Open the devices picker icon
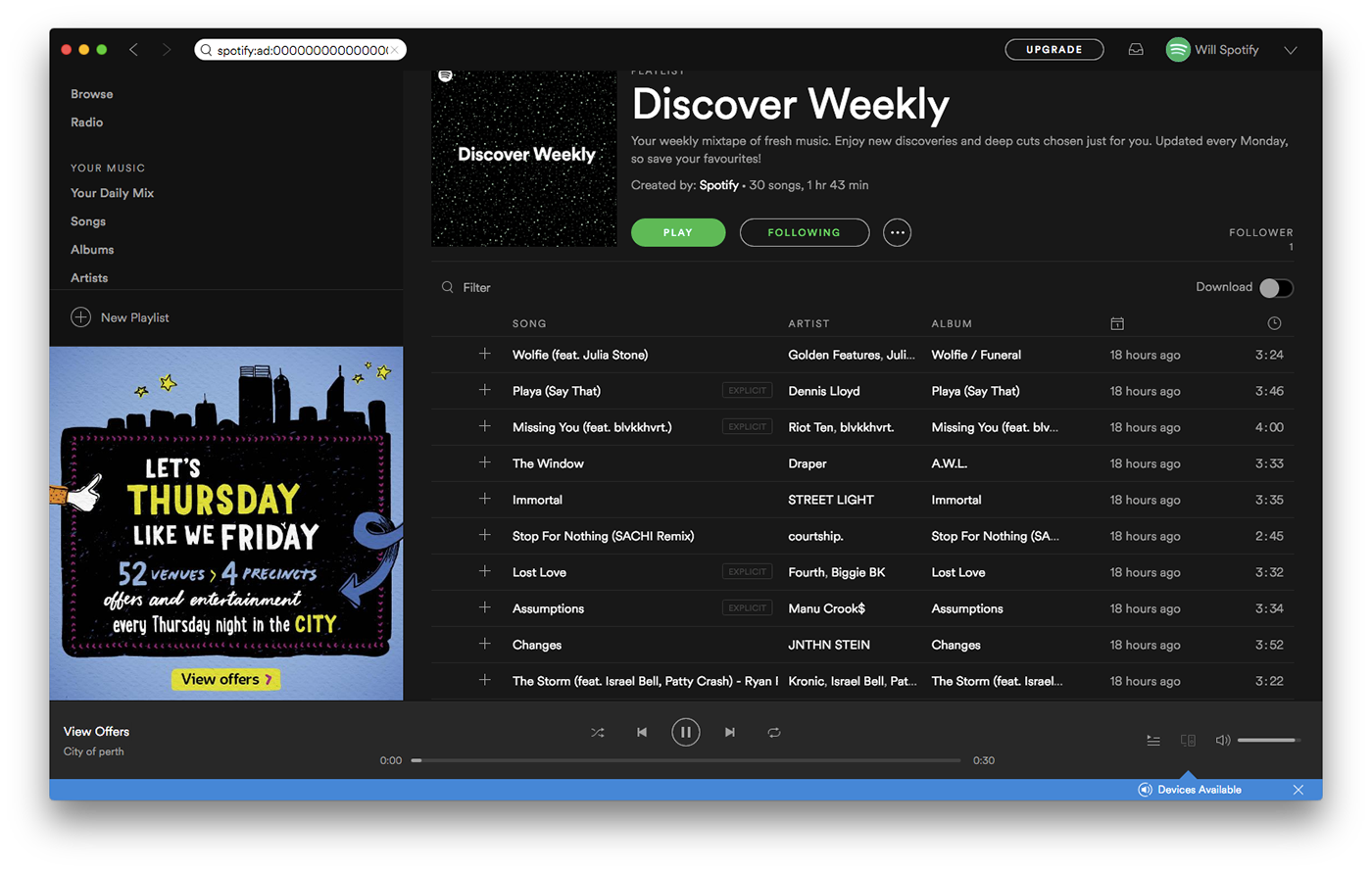The image size is (1372, 871). coord(1188,741)
